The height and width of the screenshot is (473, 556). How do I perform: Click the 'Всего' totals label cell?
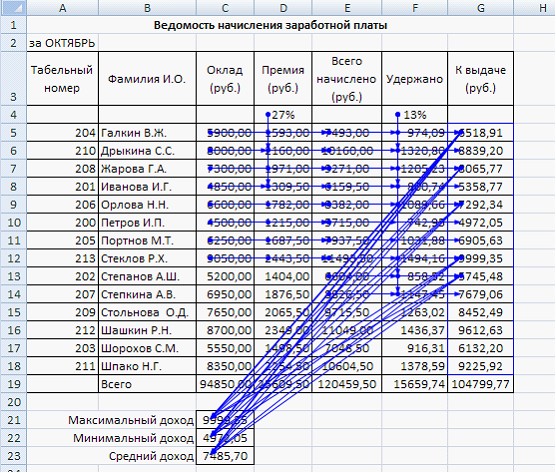147,384
